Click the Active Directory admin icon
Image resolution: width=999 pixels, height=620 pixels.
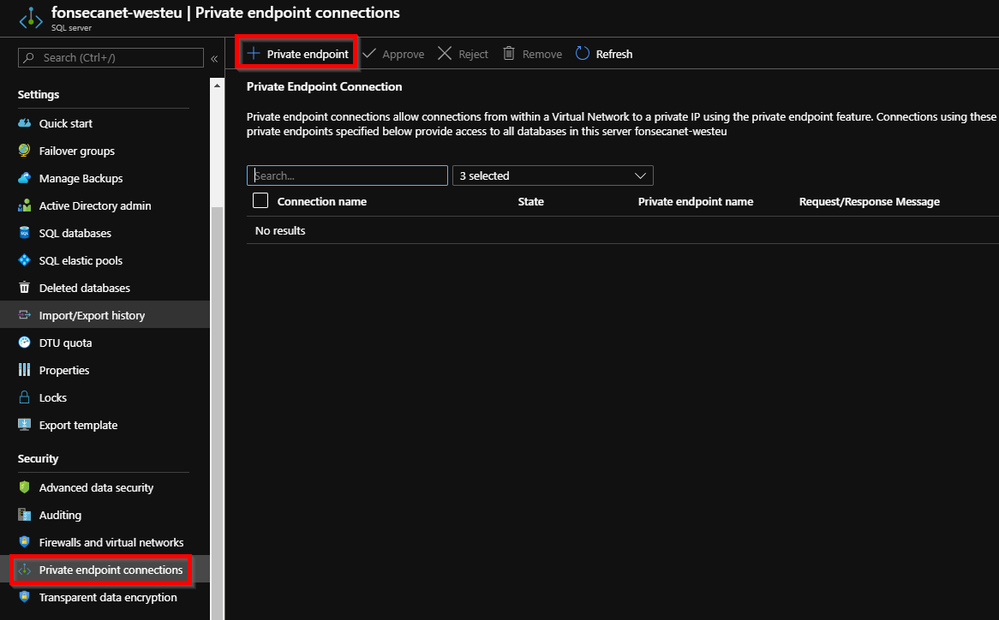(x=24, y=205)
